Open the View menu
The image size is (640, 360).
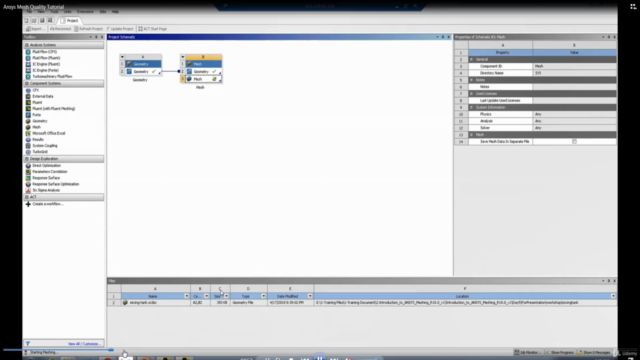pyautogui.click(x=42, y=12)
